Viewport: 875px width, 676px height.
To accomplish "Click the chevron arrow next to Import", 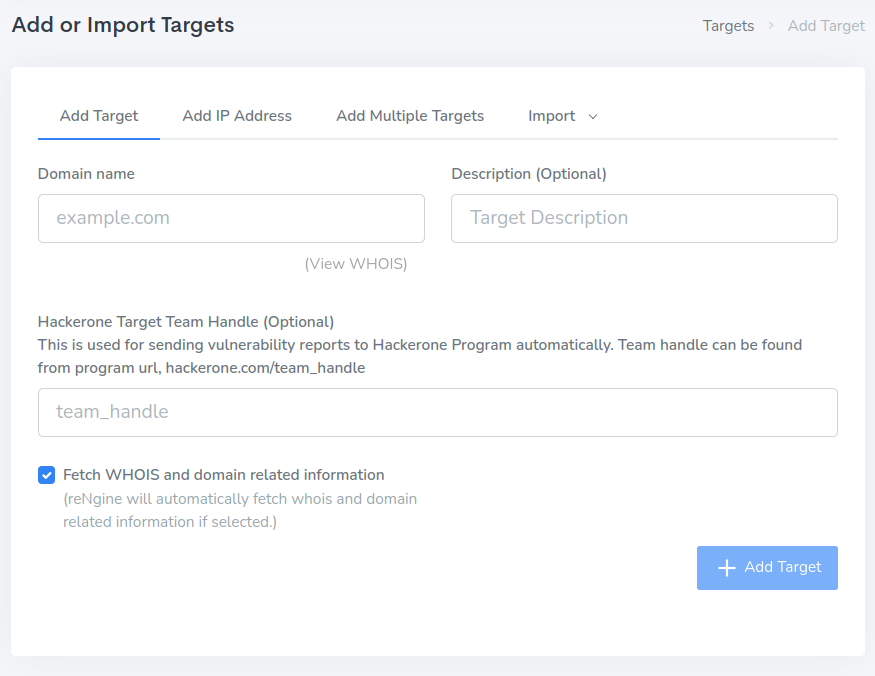I will click(x=593, y=117).
